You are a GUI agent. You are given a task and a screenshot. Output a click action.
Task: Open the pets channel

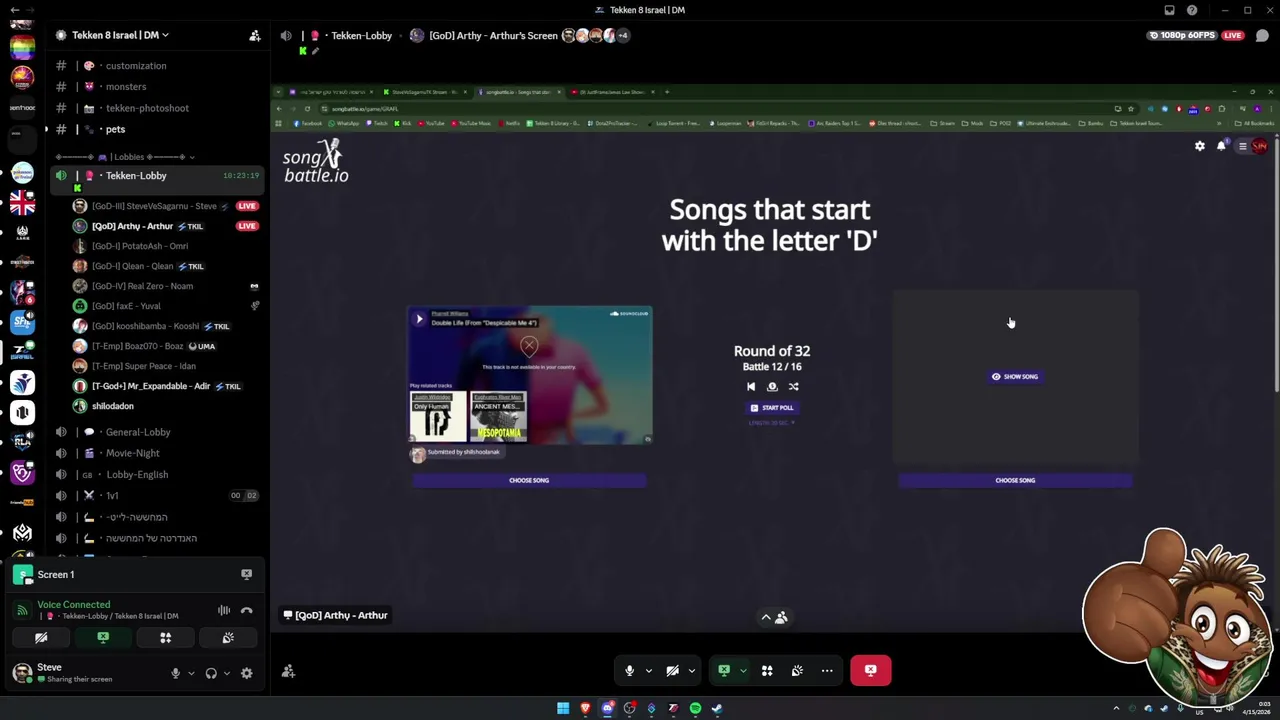[x=116, y=129]
